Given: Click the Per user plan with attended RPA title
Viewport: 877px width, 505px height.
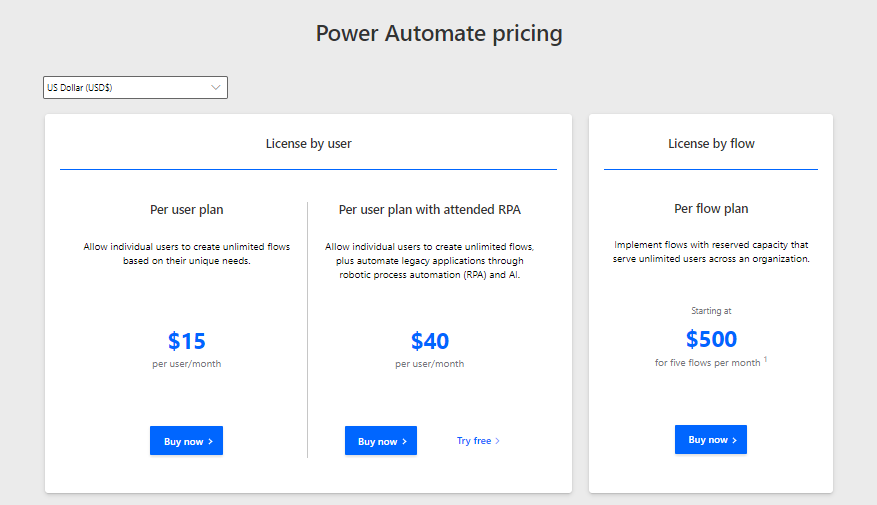Looking at the screenshot, I should click(430, 210).
